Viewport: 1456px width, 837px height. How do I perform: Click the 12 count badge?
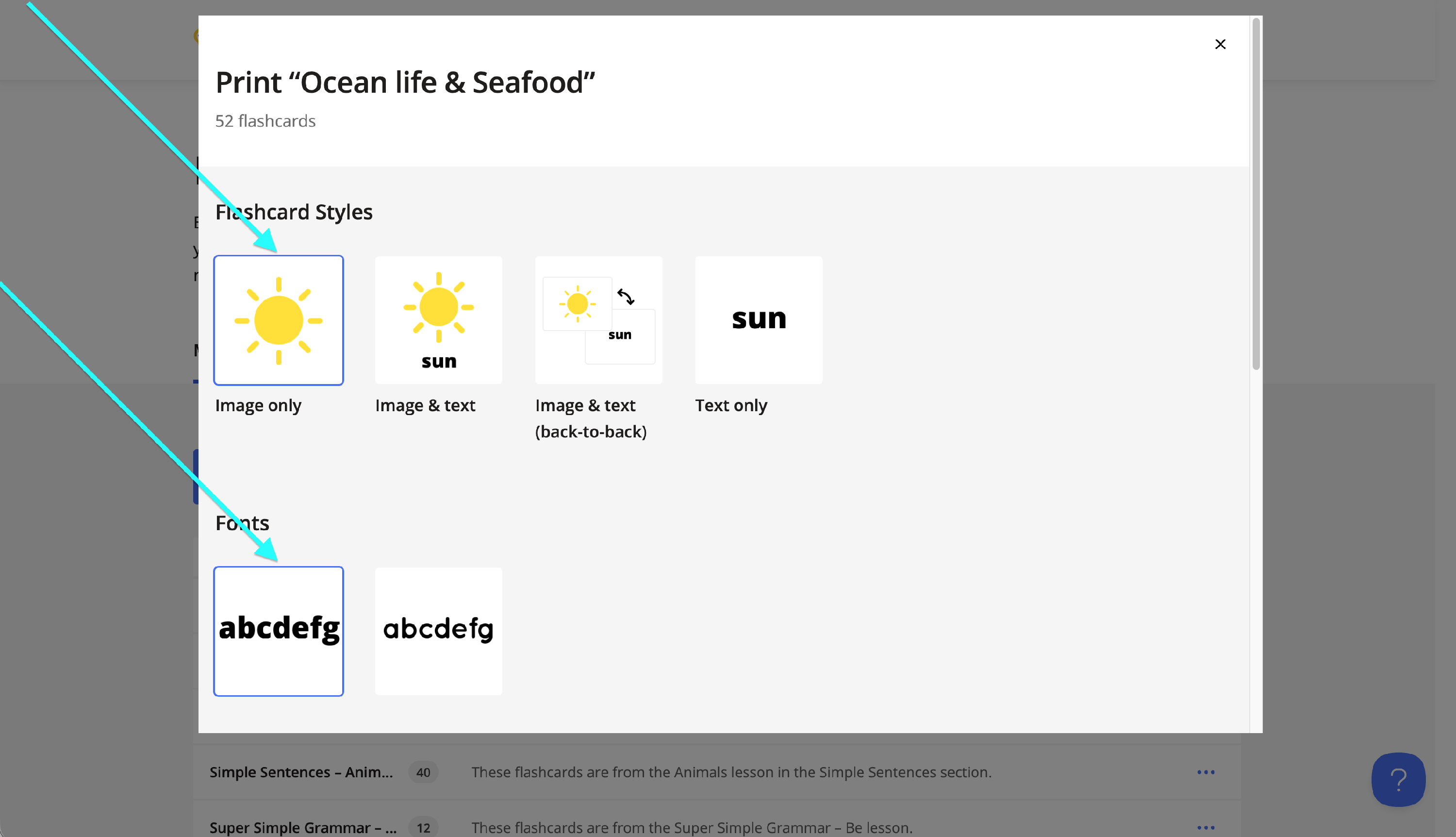[x=423, y=827]
